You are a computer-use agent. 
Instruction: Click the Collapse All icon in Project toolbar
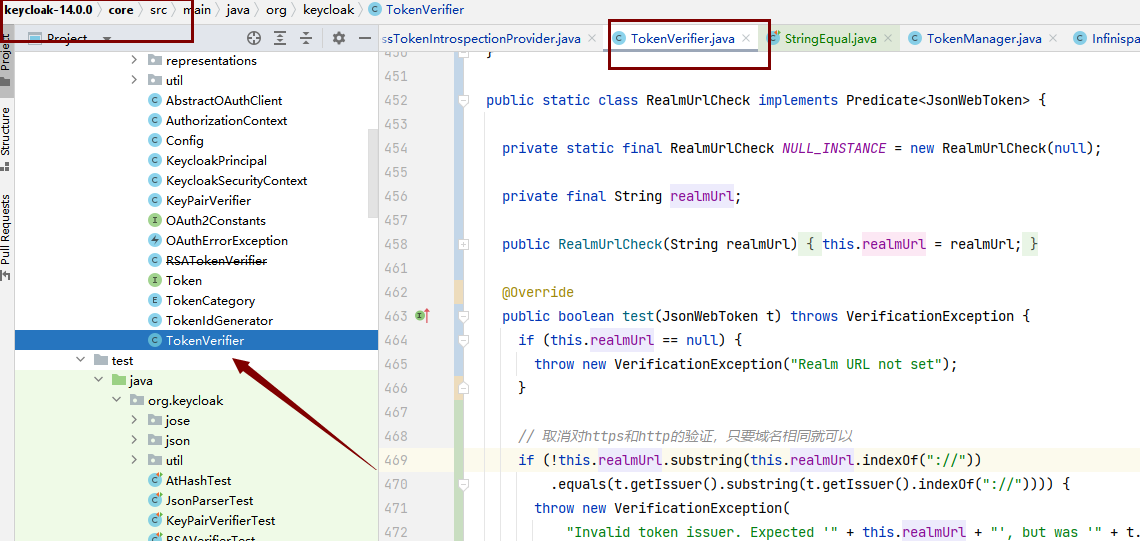[x=306, y=39]
